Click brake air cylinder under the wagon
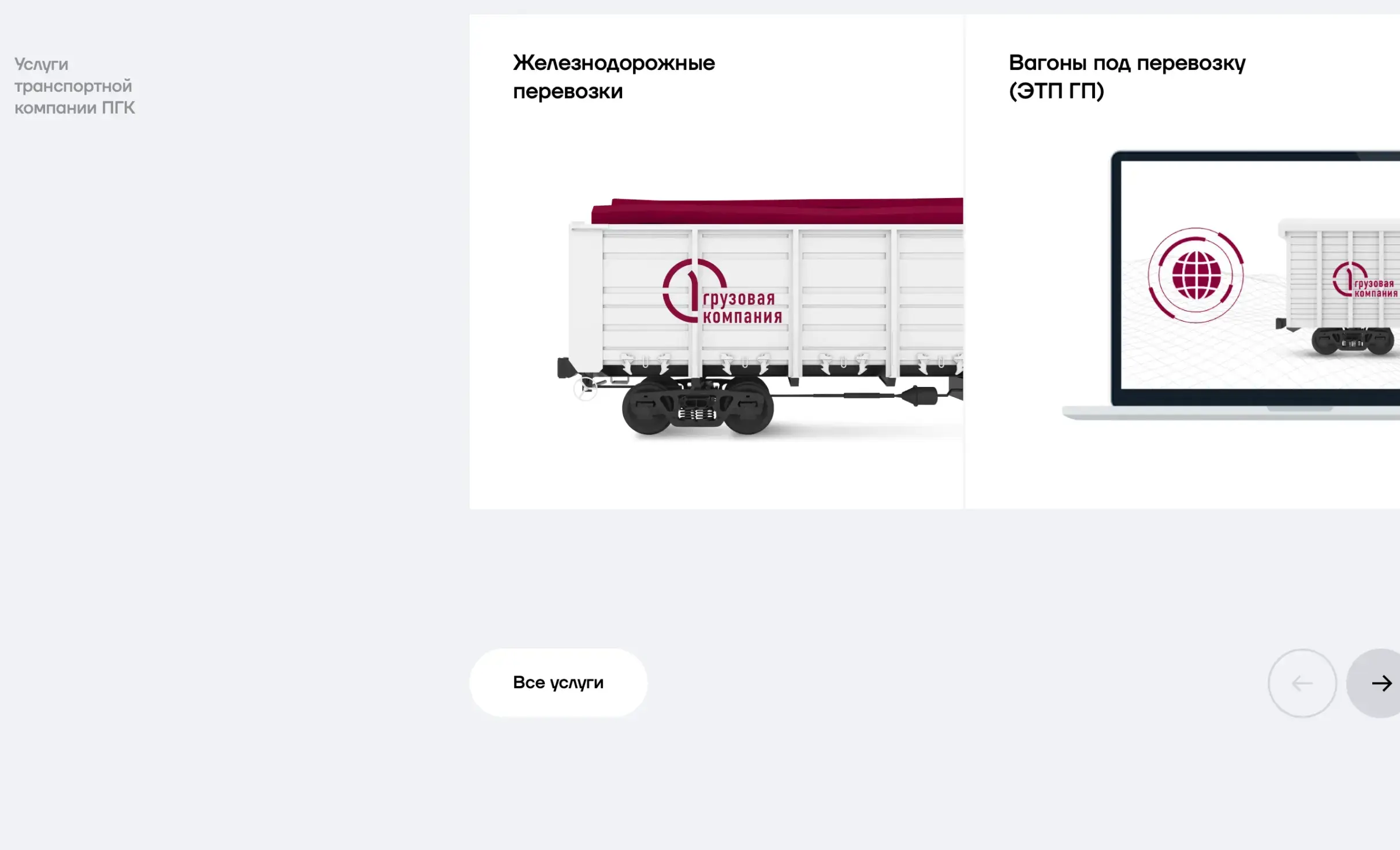The height and width of the screenshot is (850, 1400). point(918,396)
